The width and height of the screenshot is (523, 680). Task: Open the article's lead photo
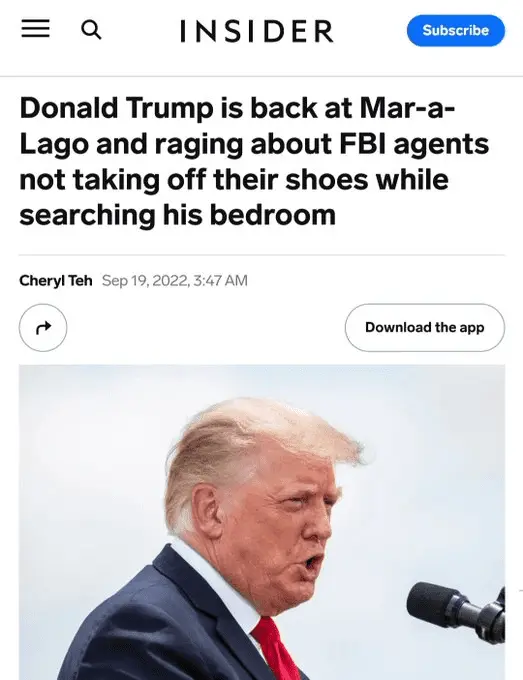coord(262,522)
